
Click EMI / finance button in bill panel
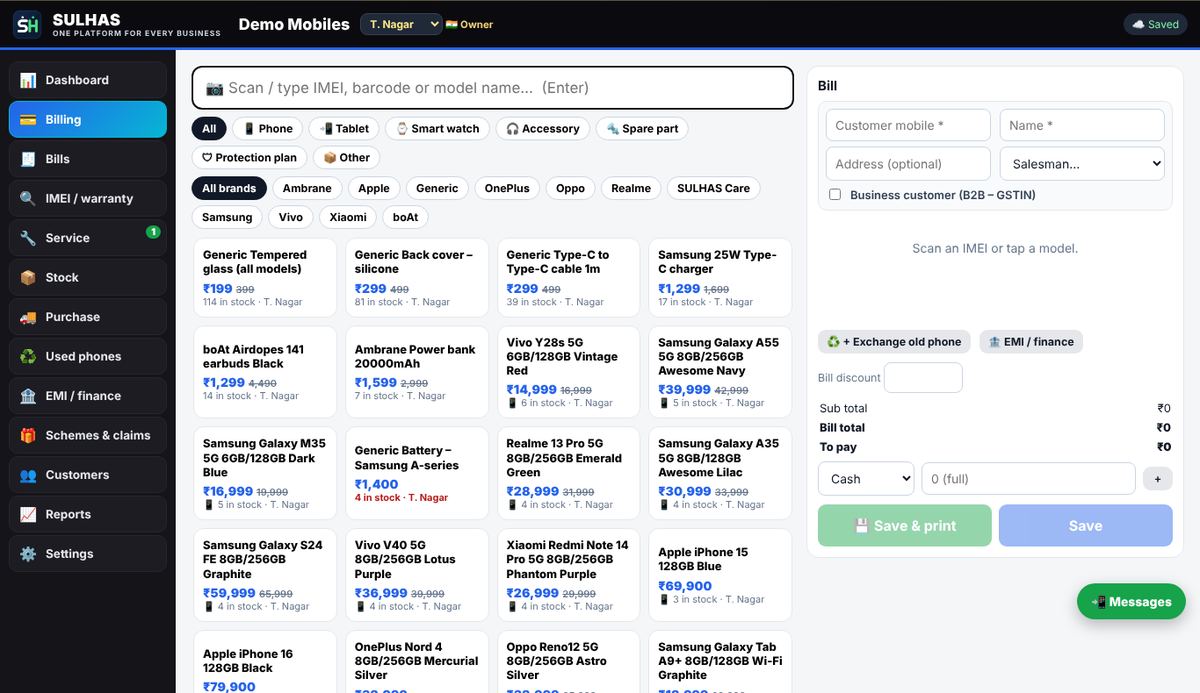[x=1031, y=342]
